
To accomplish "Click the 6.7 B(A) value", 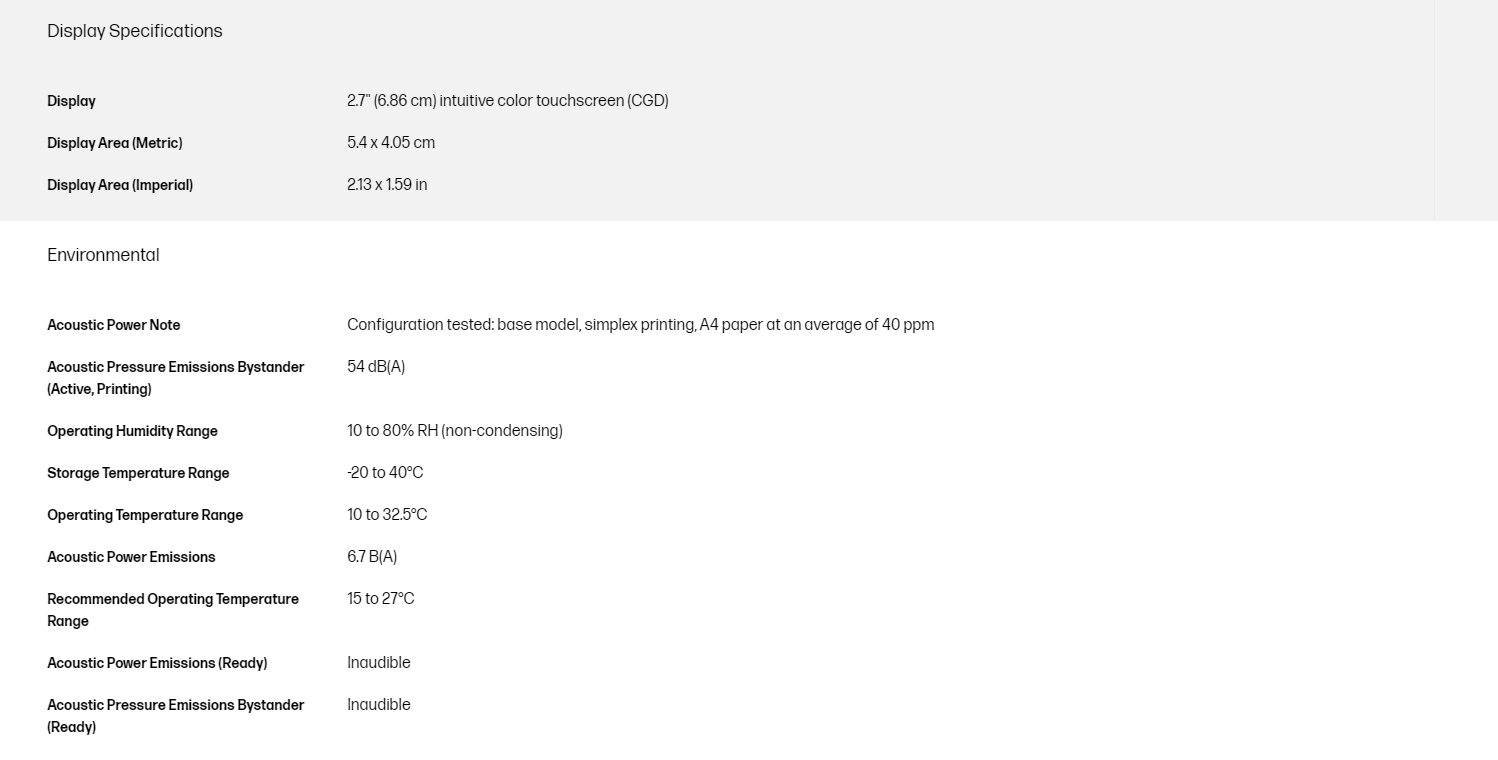I will click(x=372, y=557).
